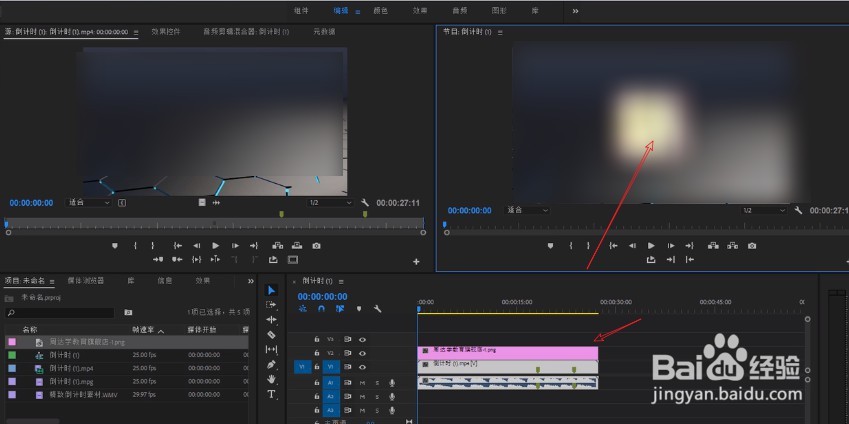The image size is (849, 424).
Task: Switch to 图形 workspace tab
Action: (499, 10)
